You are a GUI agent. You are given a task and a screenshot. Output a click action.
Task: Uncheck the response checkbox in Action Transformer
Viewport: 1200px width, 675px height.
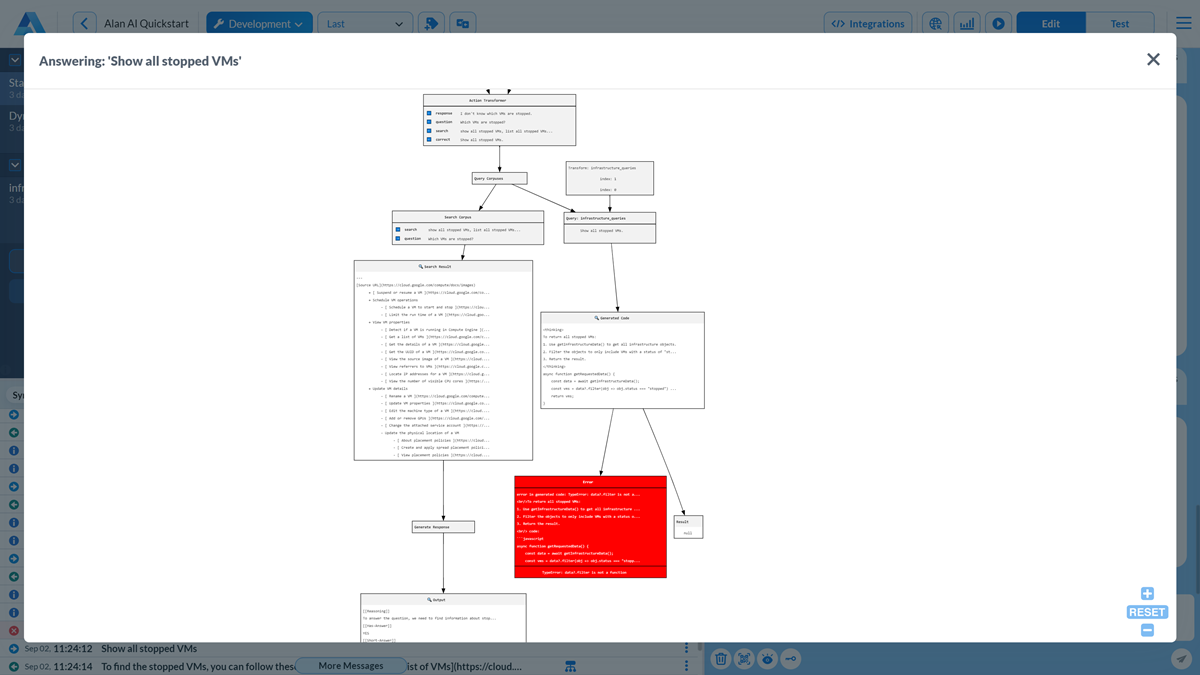[x=429, y=113]
